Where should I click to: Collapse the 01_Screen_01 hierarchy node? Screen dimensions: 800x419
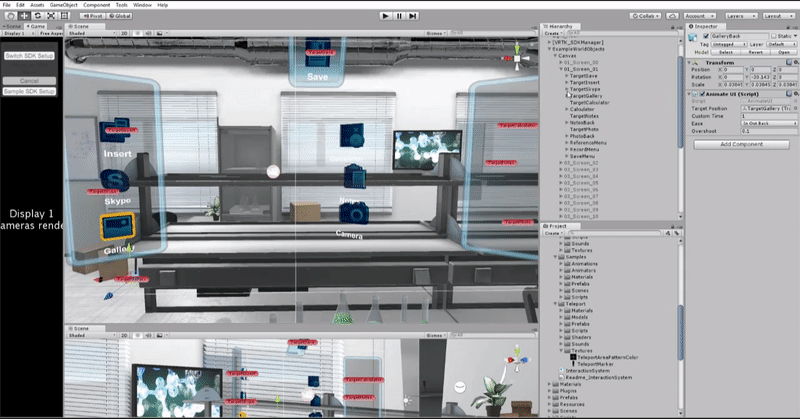pos(561,69)
